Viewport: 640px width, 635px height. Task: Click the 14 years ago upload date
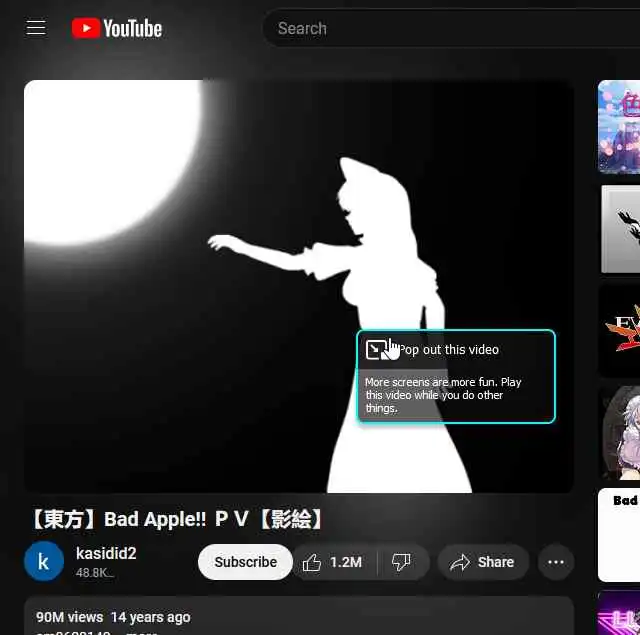coord(151,617)
